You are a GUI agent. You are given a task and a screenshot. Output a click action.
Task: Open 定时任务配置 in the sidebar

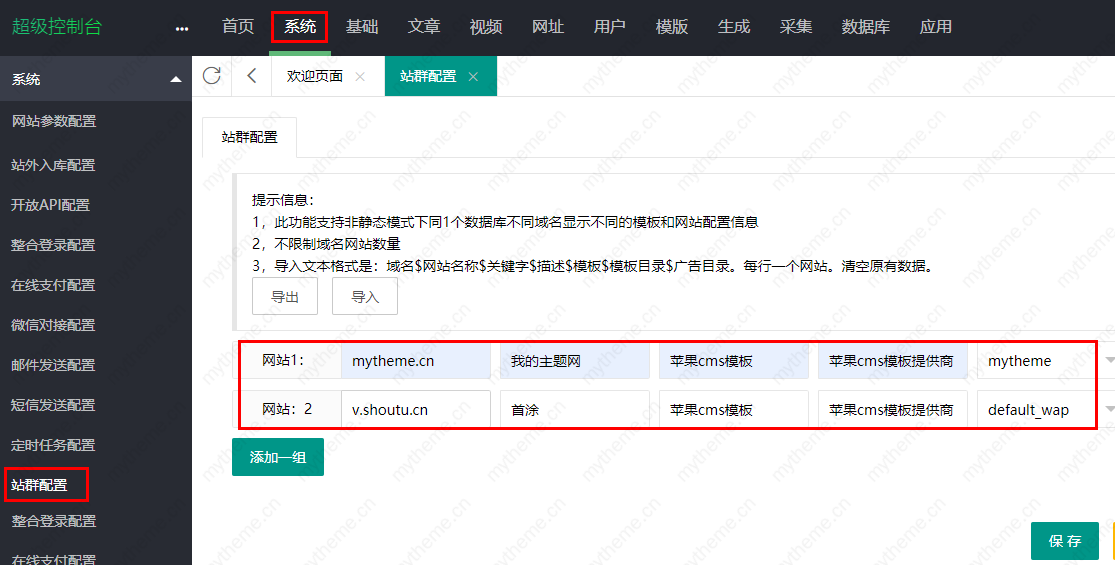click(x=53, y=445)
